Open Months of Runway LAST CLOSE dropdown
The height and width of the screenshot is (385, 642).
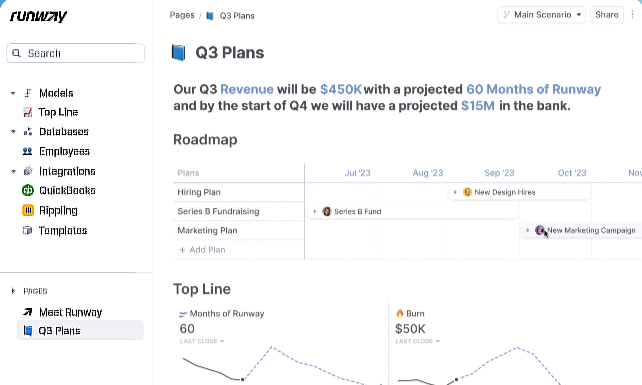[x=202, y=341]
